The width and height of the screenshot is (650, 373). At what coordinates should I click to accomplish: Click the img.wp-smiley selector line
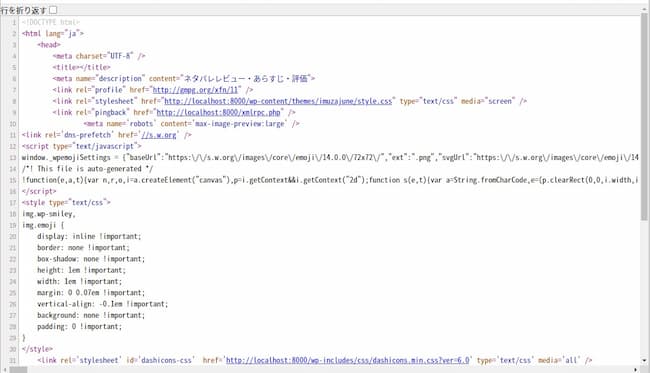pos(49,214)
